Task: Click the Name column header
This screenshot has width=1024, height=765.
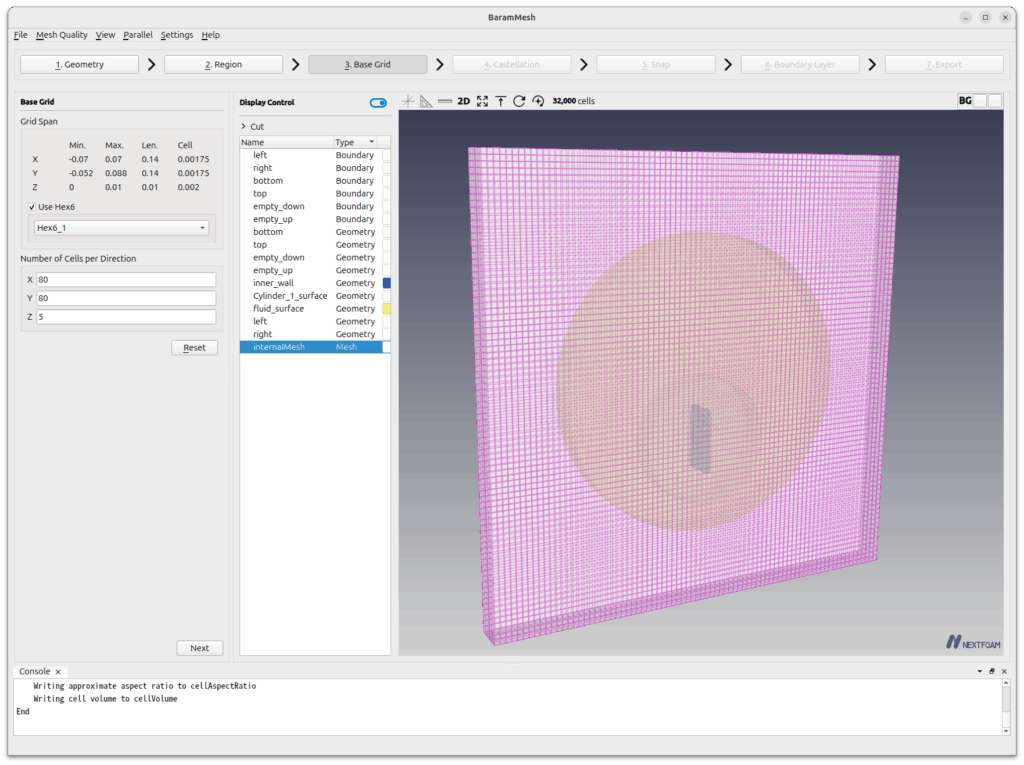Action: [x=286, y=142]
